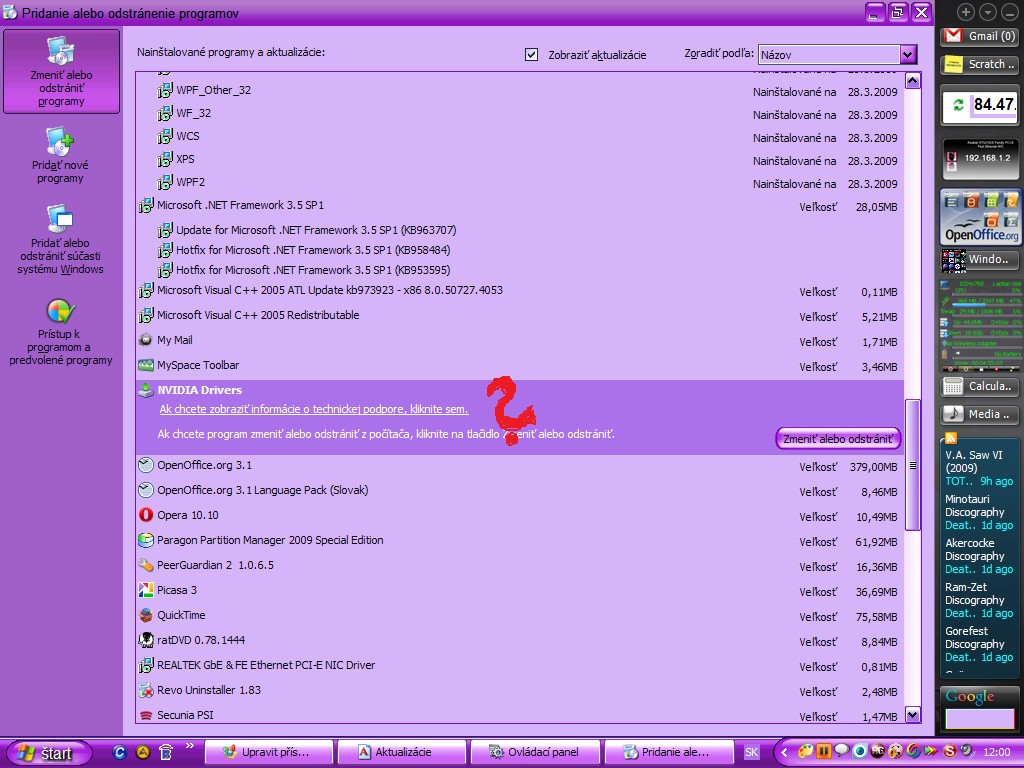Open the Calcula.. gadget
Viewport: 1024px width, 768px height.
[x=980, y=386]
